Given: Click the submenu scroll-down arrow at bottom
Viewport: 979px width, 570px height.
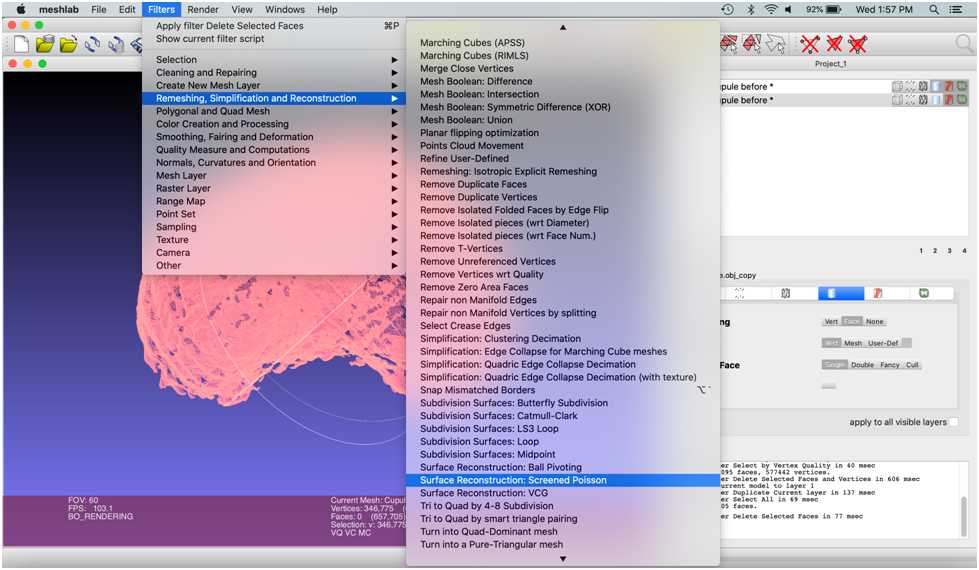Looking at the screenshot, I should click(563, 559).
